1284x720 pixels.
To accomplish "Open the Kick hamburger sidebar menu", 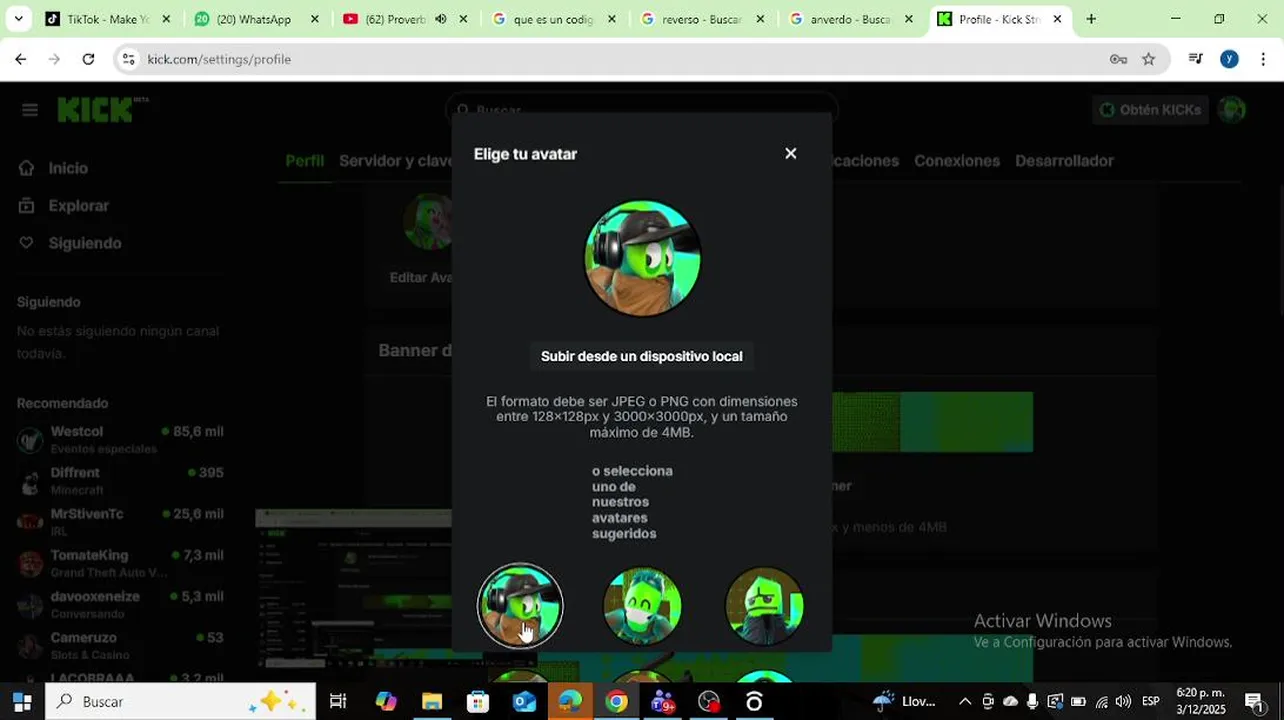I will (30, 110).
